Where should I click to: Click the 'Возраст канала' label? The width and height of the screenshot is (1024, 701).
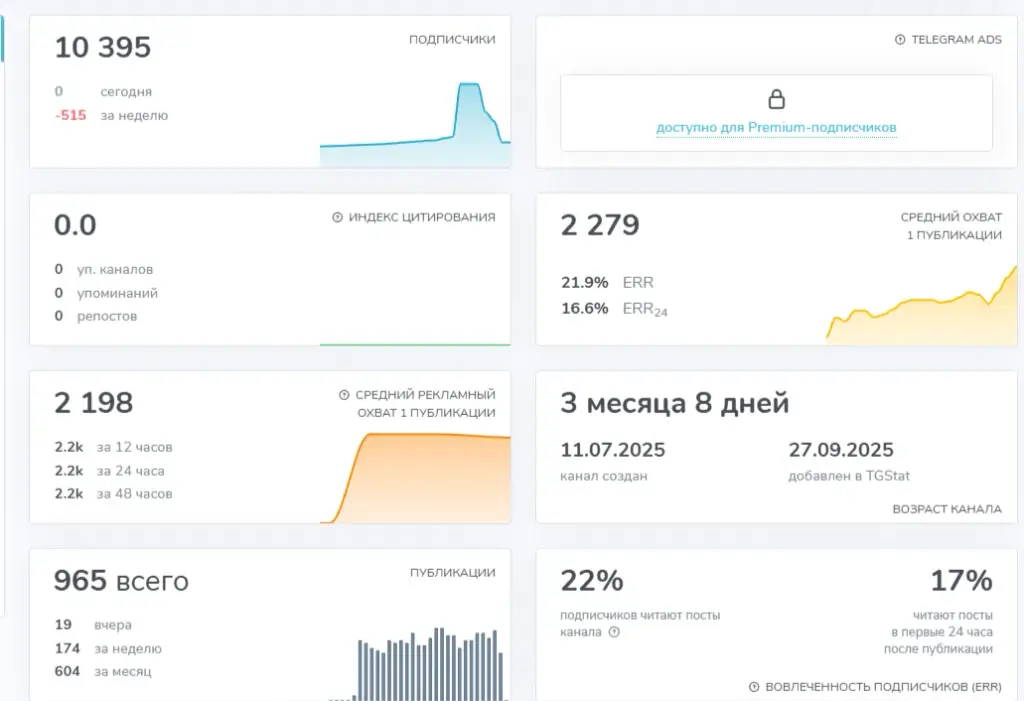[947, 509]
